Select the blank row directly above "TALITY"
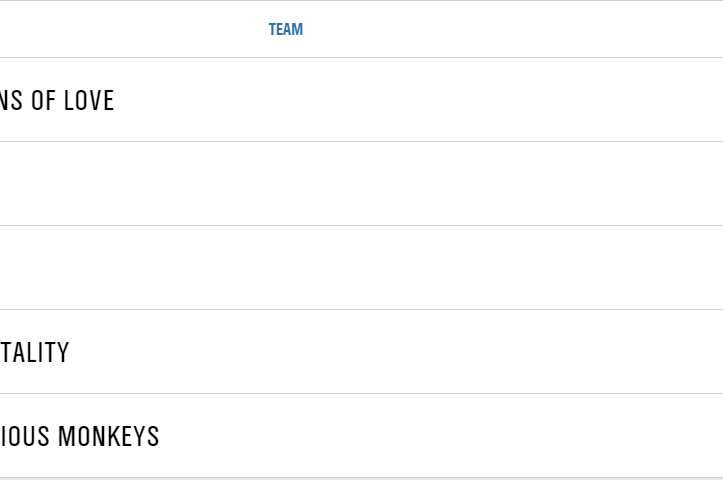 tap(360, 268)
